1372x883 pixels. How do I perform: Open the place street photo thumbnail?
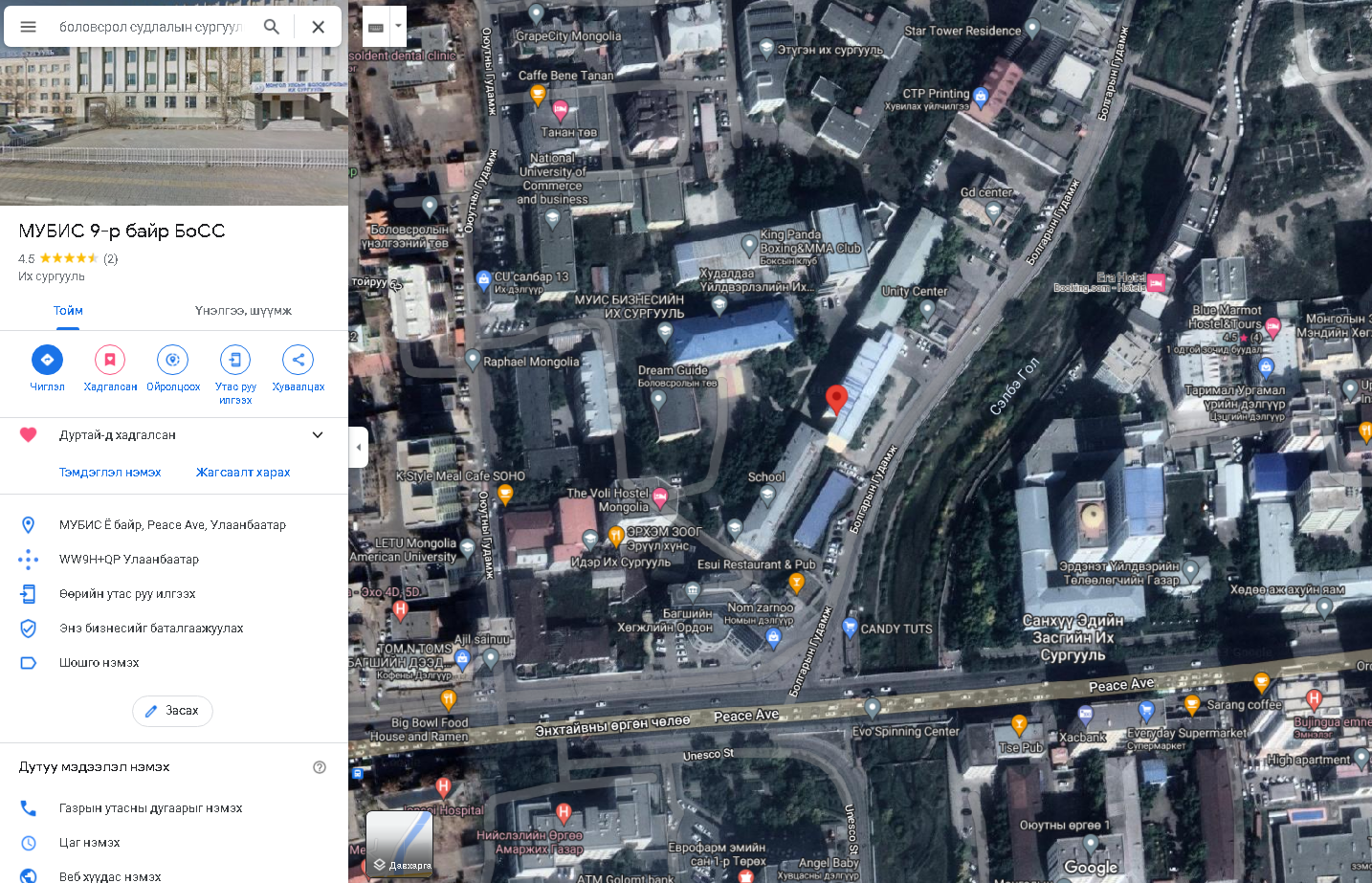174,126
